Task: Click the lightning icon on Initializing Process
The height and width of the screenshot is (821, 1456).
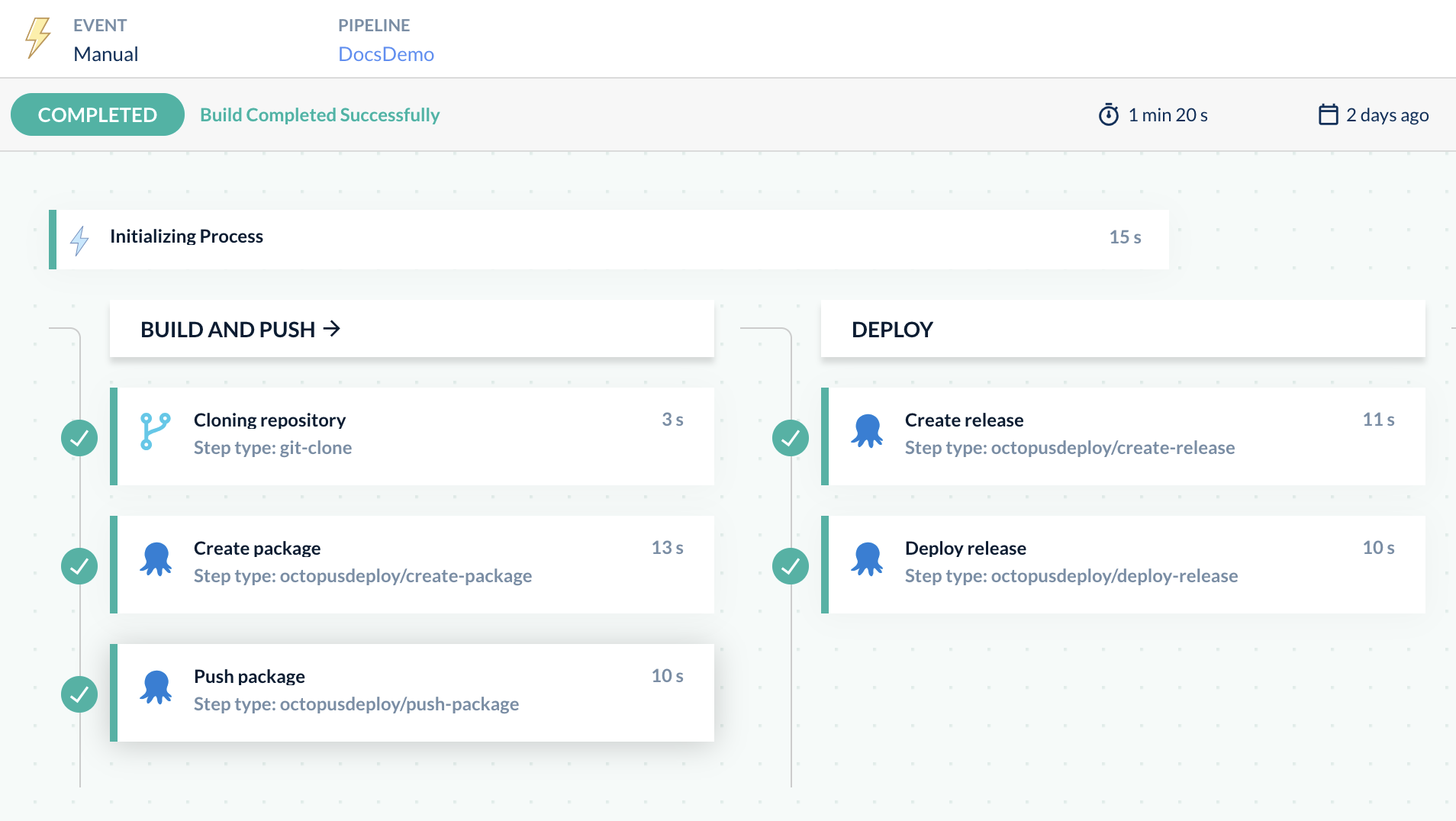Action: (79, 239)
